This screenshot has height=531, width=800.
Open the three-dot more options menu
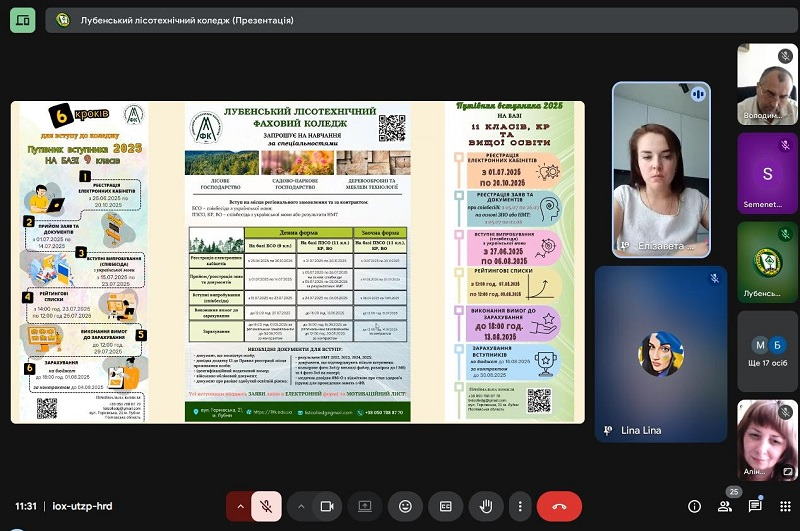pyautogui.click(x=519, y=506)
